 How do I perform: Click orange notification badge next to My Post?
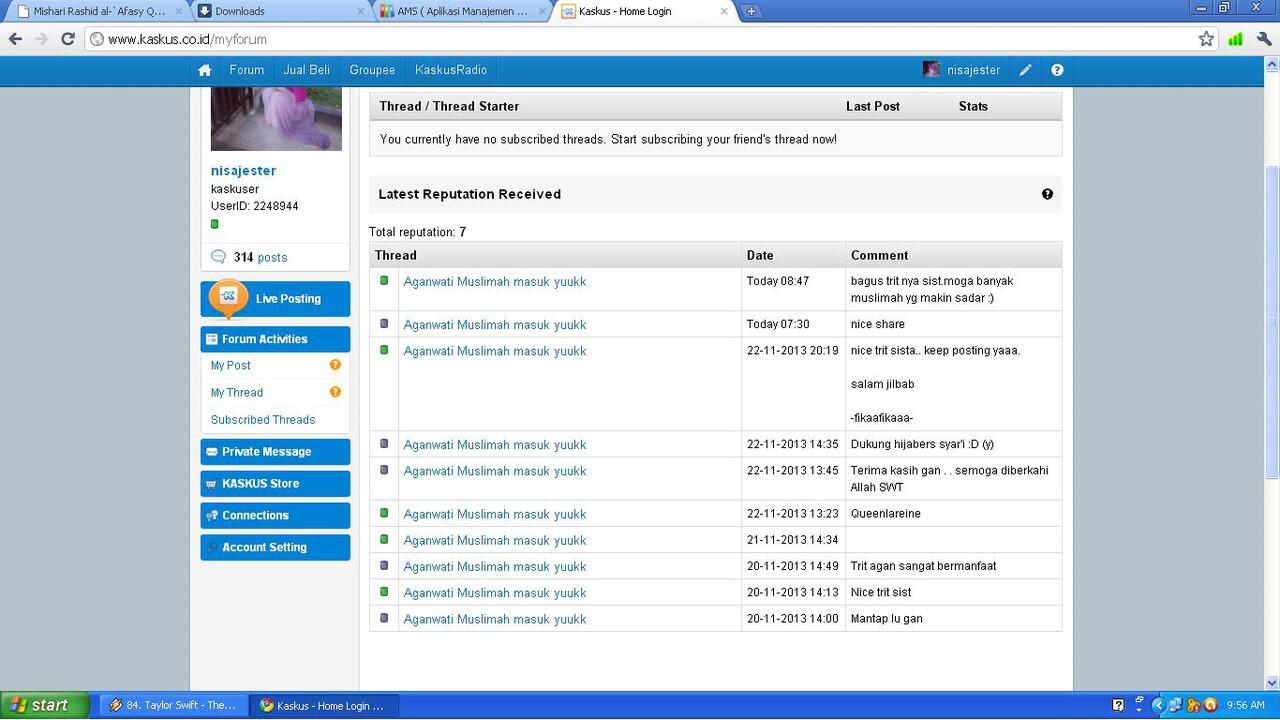335,365
